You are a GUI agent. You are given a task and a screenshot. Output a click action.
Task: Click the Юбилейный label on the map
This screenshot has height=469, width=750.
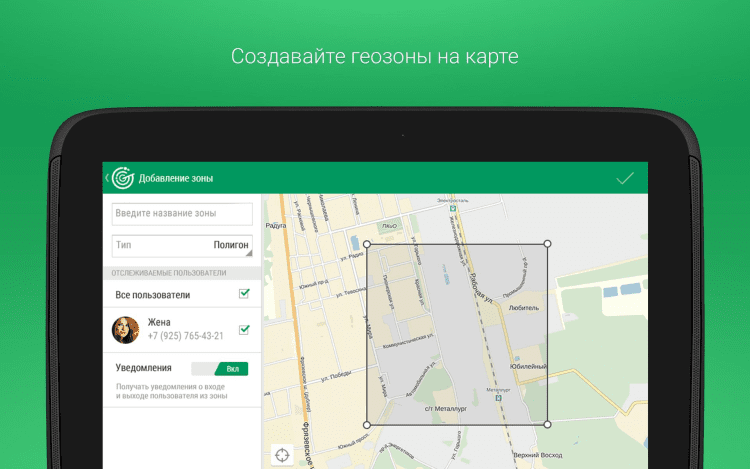(528, 366)
